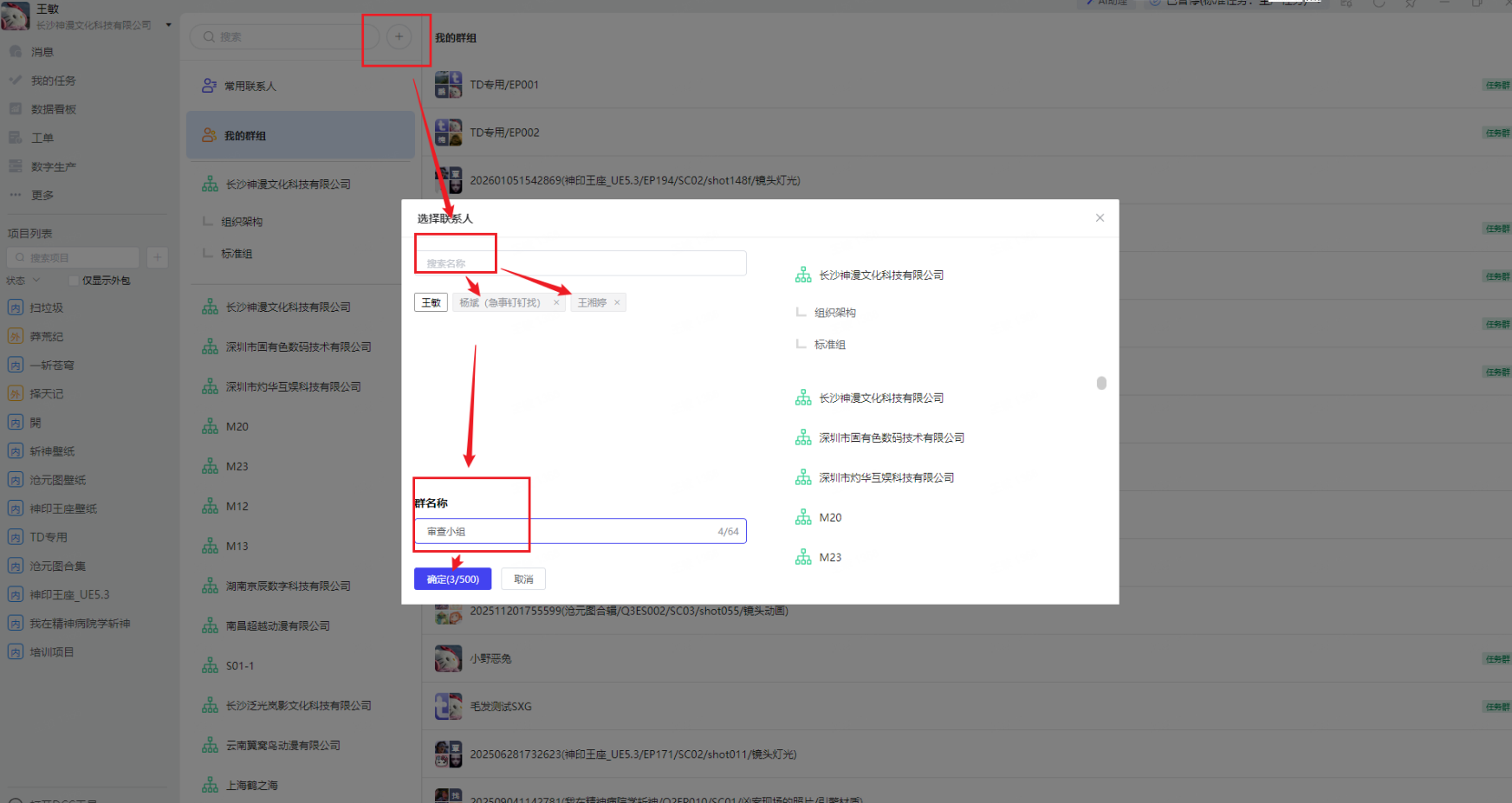Open project 我在精神病院学斩神
The image size is (1512, 803).
[80, 623]
